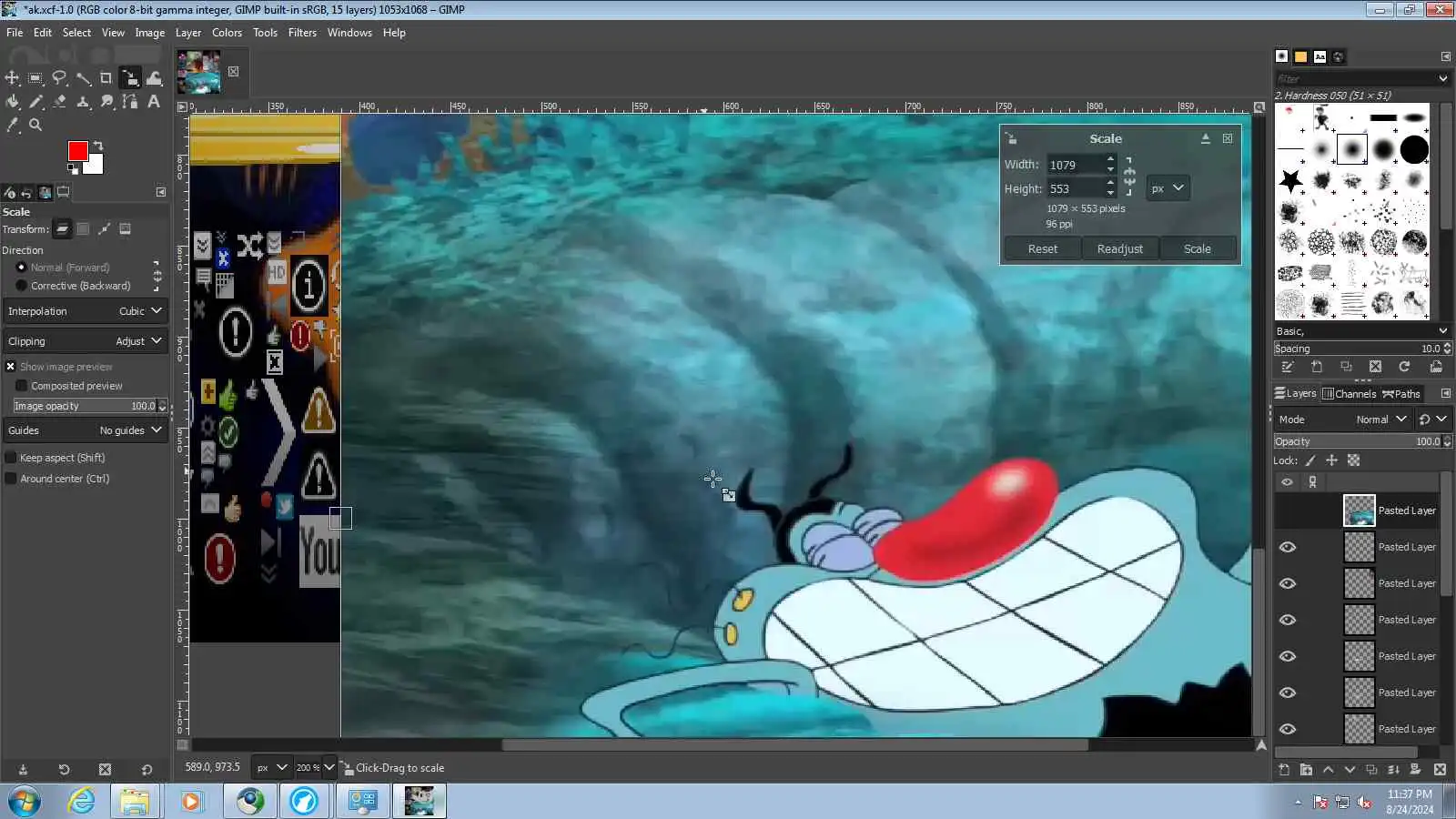
Task: Pick the Color Picker eyedropper tool
Action: pos(12,126)
